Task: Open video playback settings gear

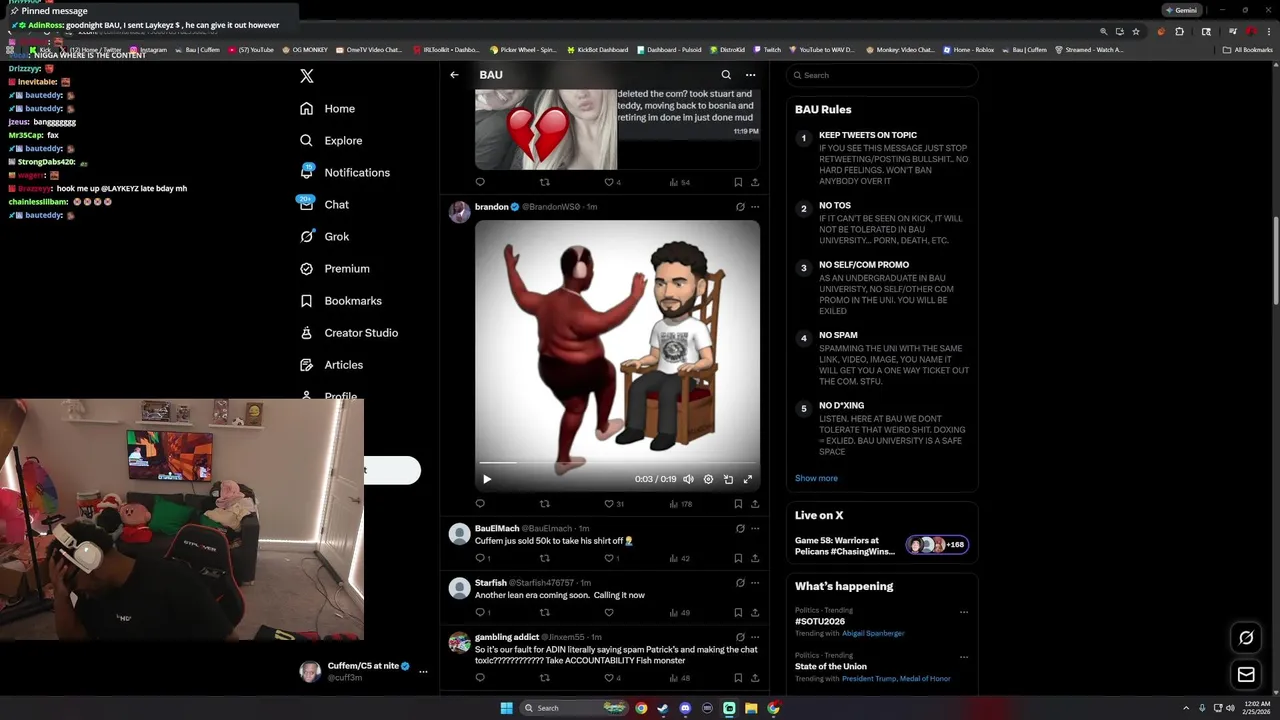Action: pyautogui.click(x=708, y=479)
